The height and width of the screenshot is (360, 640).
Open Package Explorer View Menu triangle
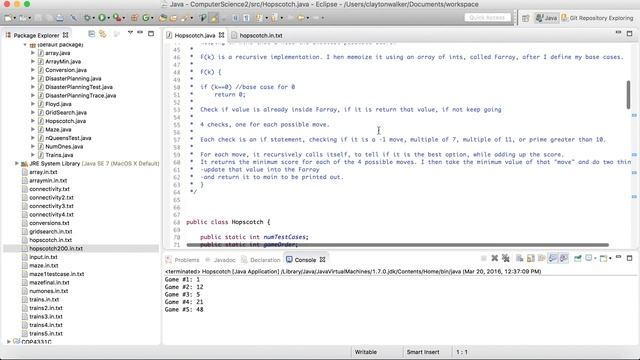(130, 33)
